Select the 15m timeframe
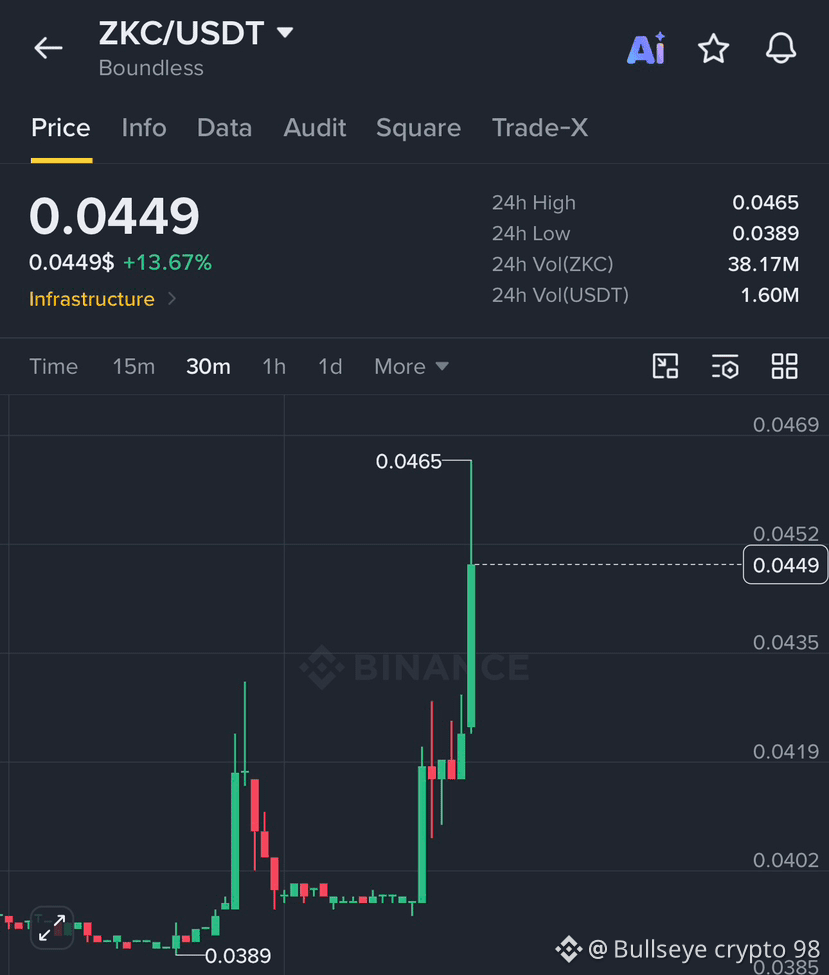 (x=134, y=366)
